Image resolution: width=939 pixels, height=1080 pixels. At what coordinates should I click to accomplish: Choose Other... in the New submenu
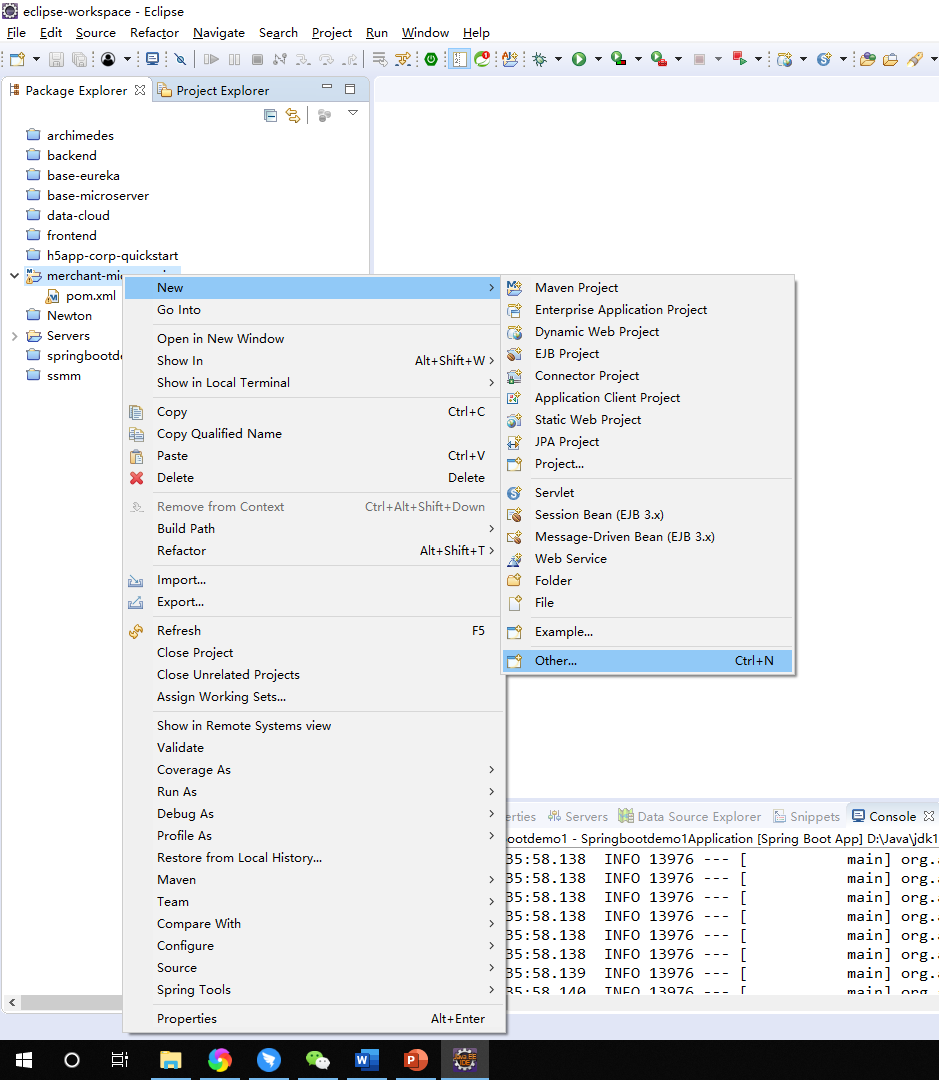pos(648,661)
